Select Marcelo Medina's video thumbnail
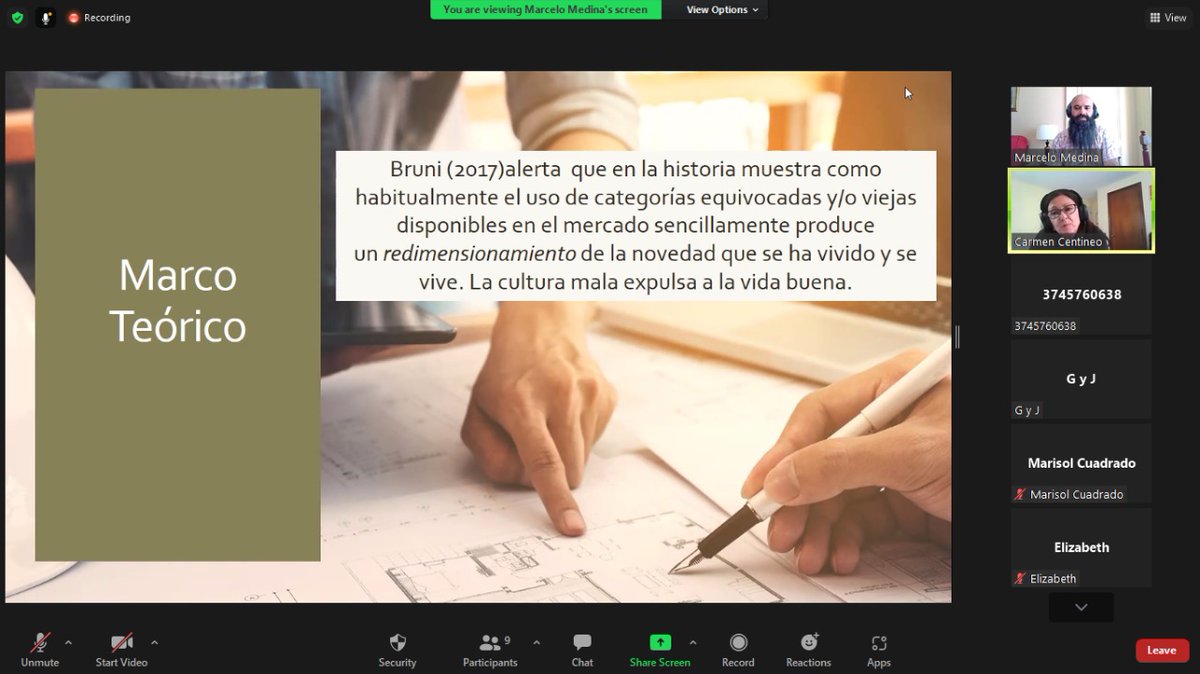The height and width of the screenshot is (674, 1200). coord(1081,126)
